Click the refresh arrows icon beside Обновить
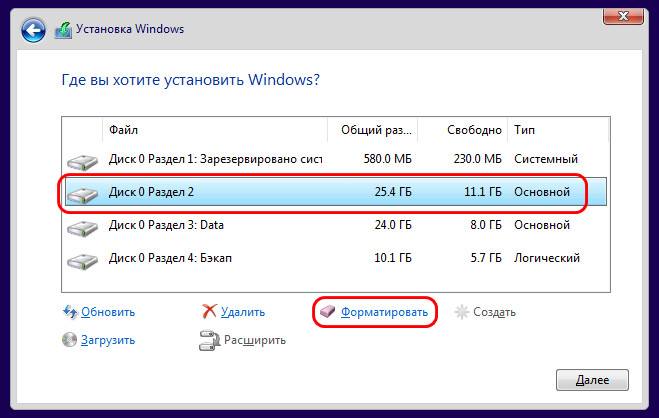This screenshot has height=418, width=659. [70, 312]
